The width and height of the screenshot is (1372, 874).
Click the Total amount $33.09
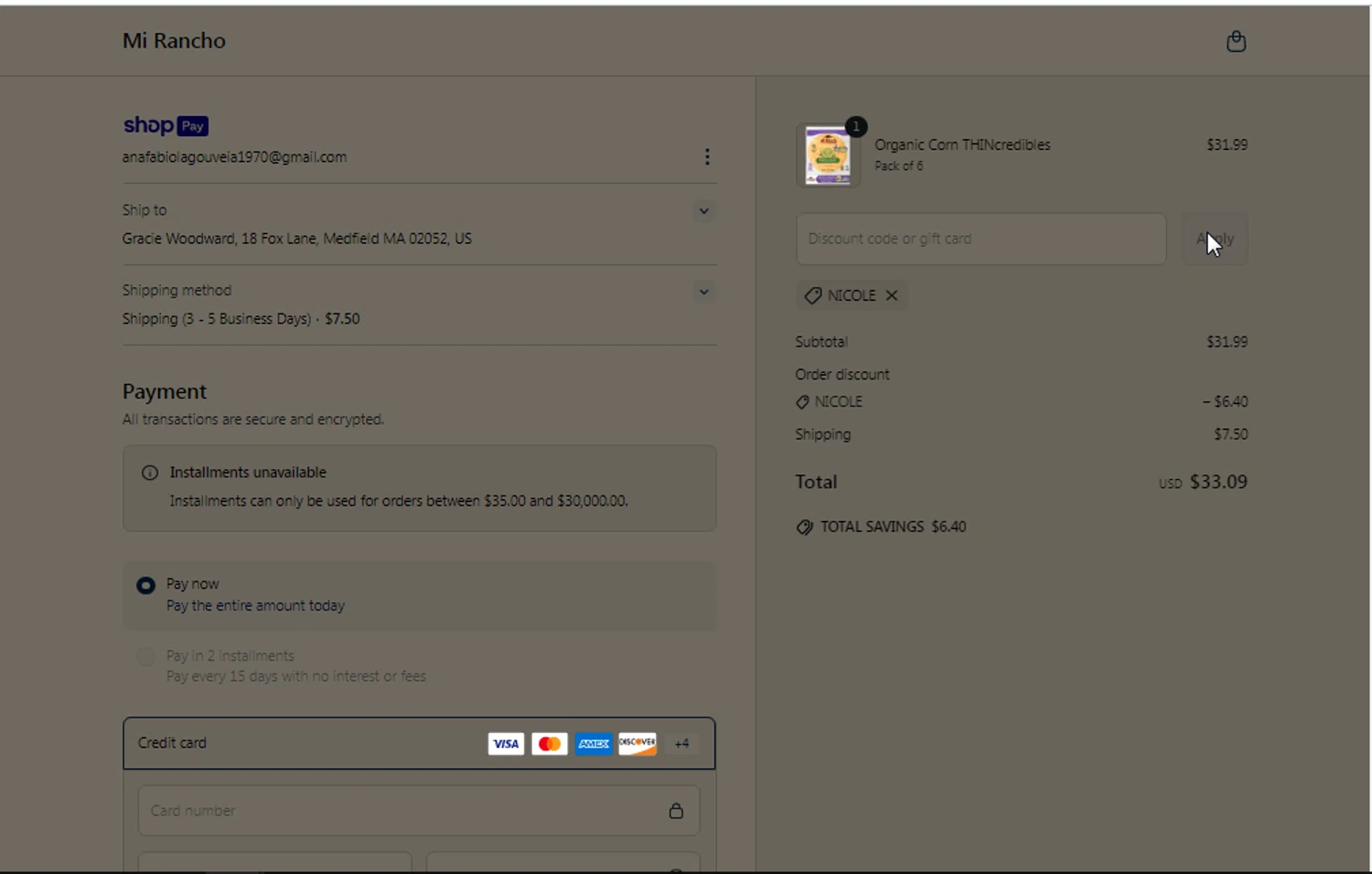click(1218, 482)
